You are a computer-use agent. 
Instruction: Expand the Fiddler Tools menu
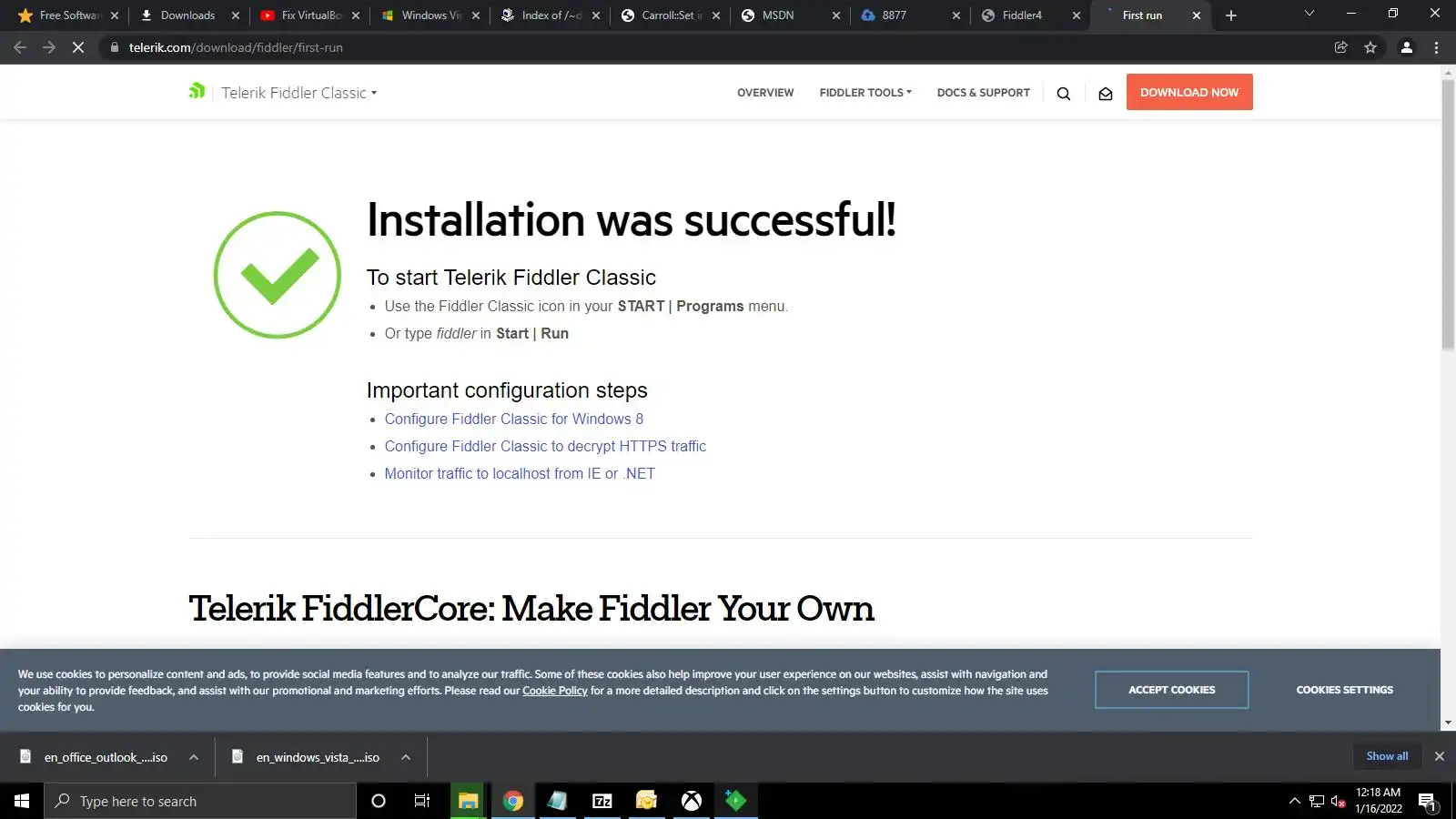[x=865, y=93]
